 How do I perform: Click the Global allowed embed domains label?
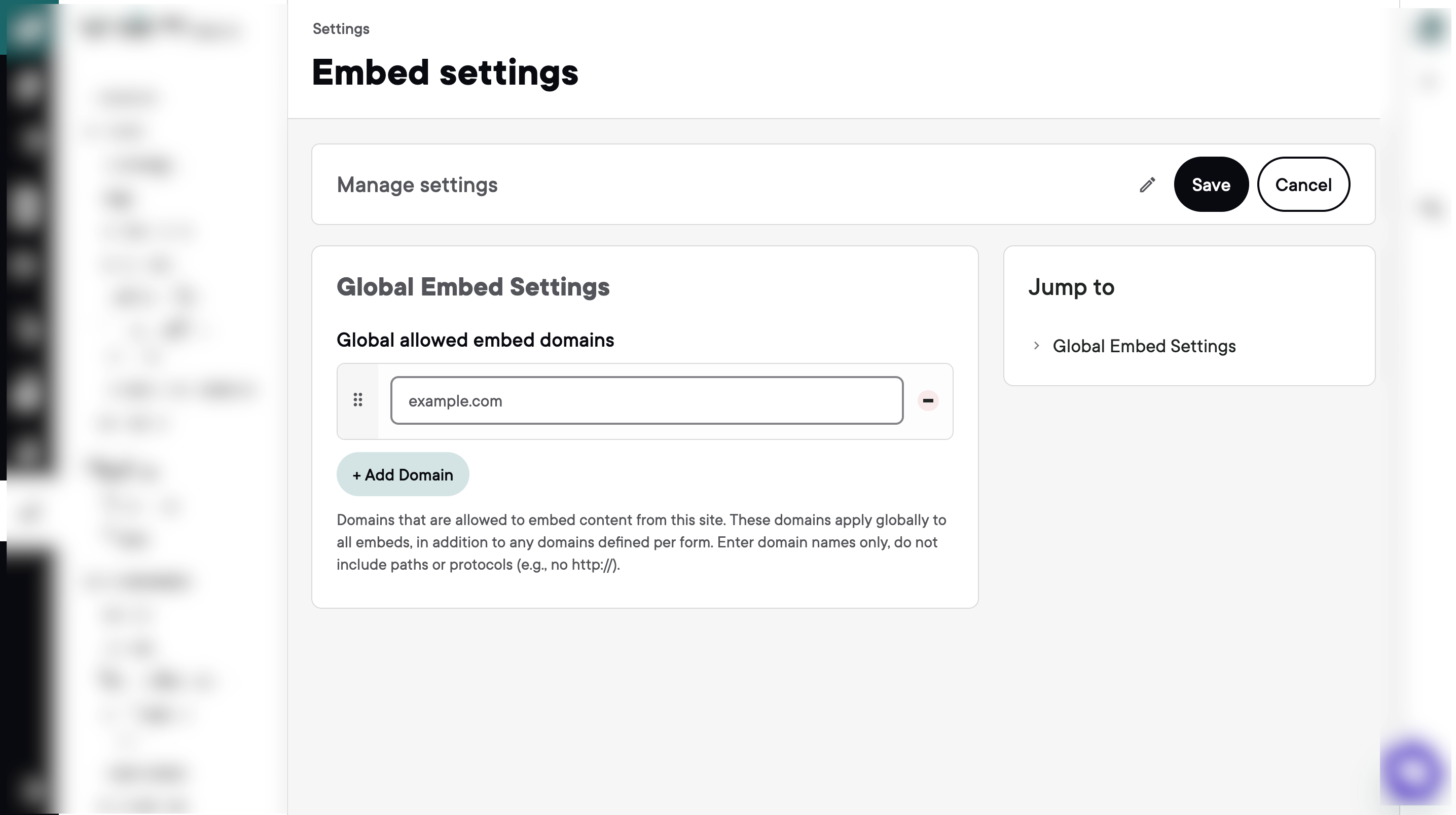(x=475, y=340)
